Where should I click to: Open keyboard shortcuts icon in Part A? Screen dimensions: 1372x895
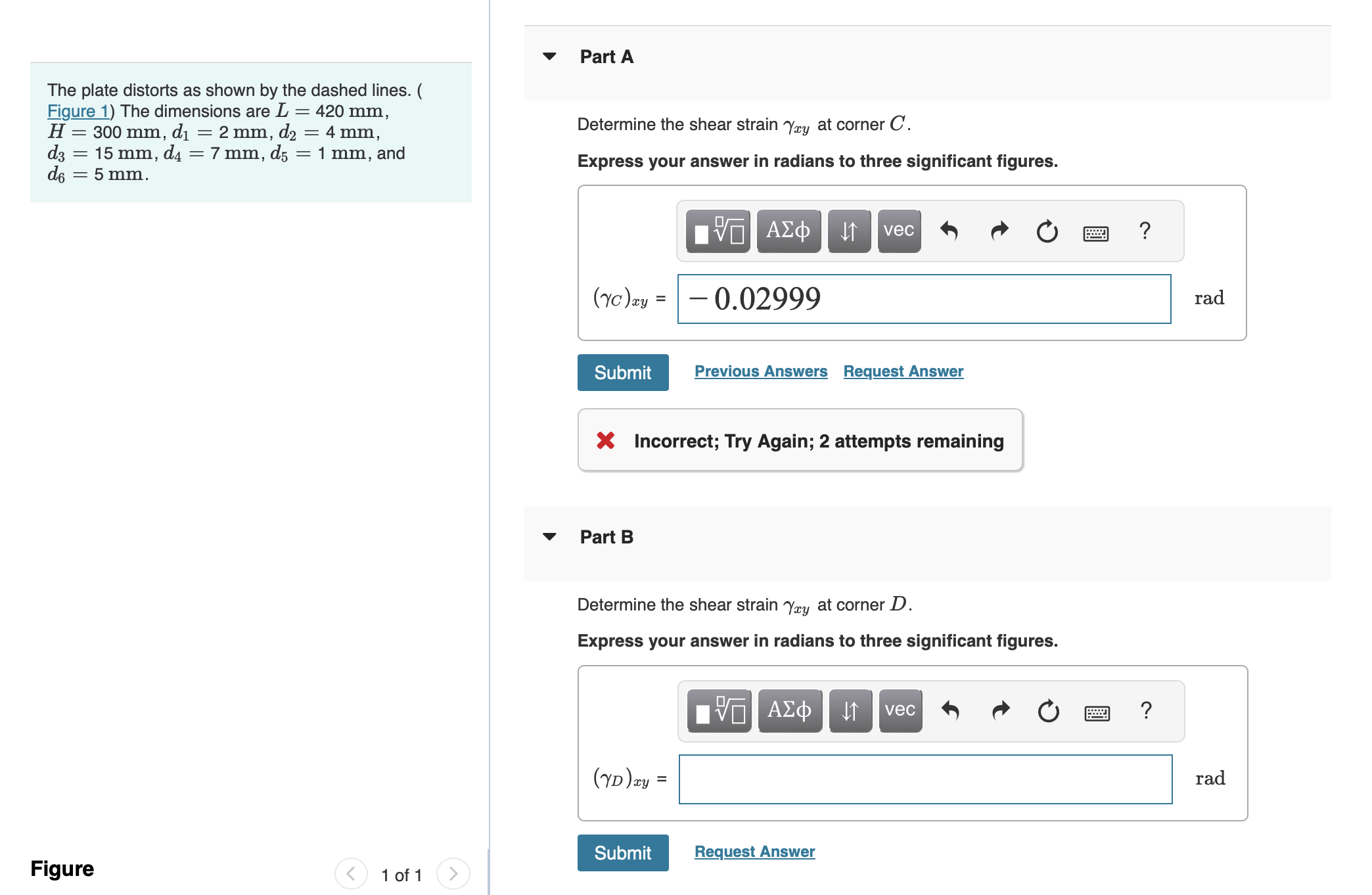tap(1095, 233)
